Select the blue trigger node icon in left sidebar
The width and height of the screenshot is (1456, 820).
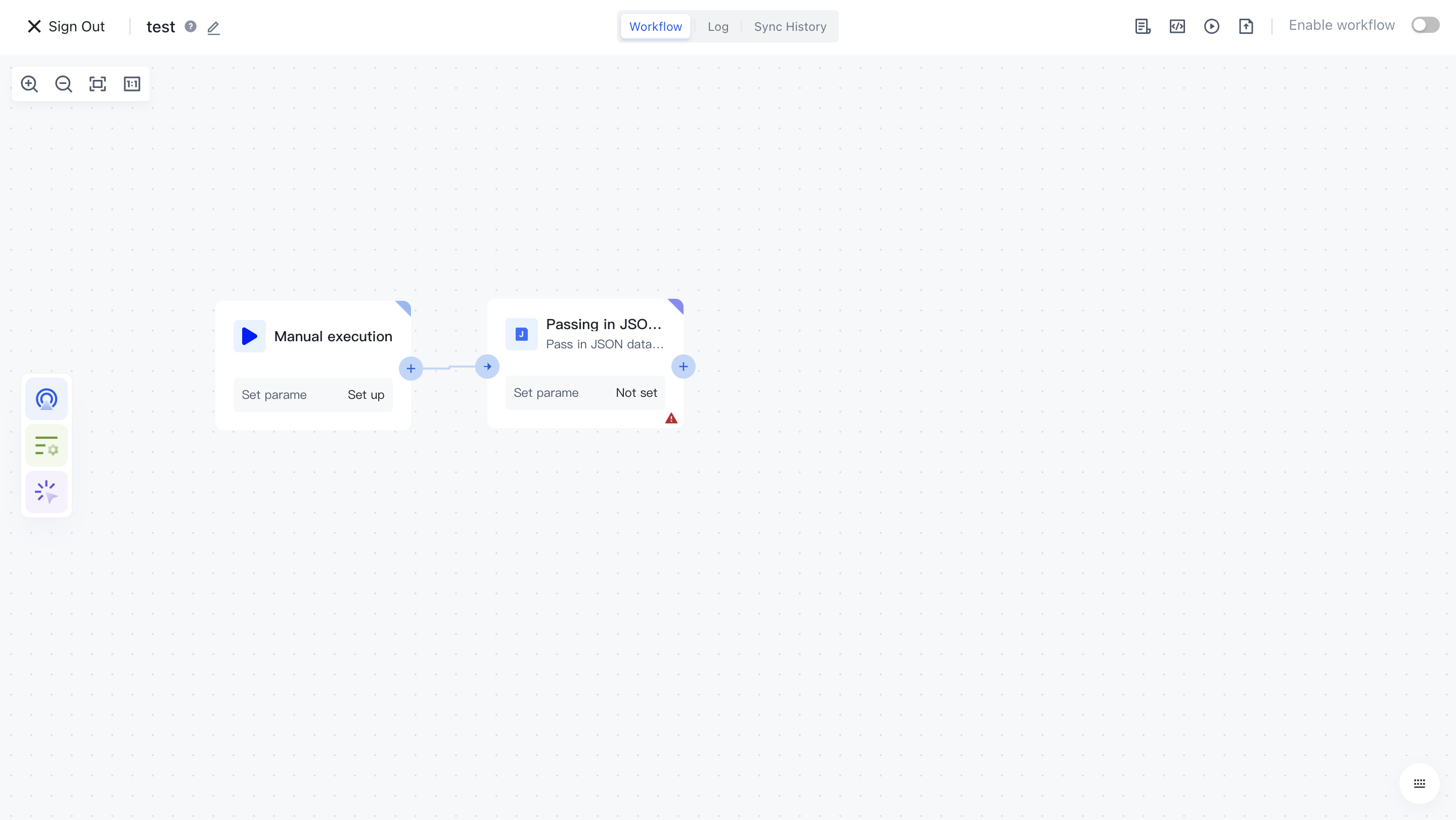click(46, 398)
